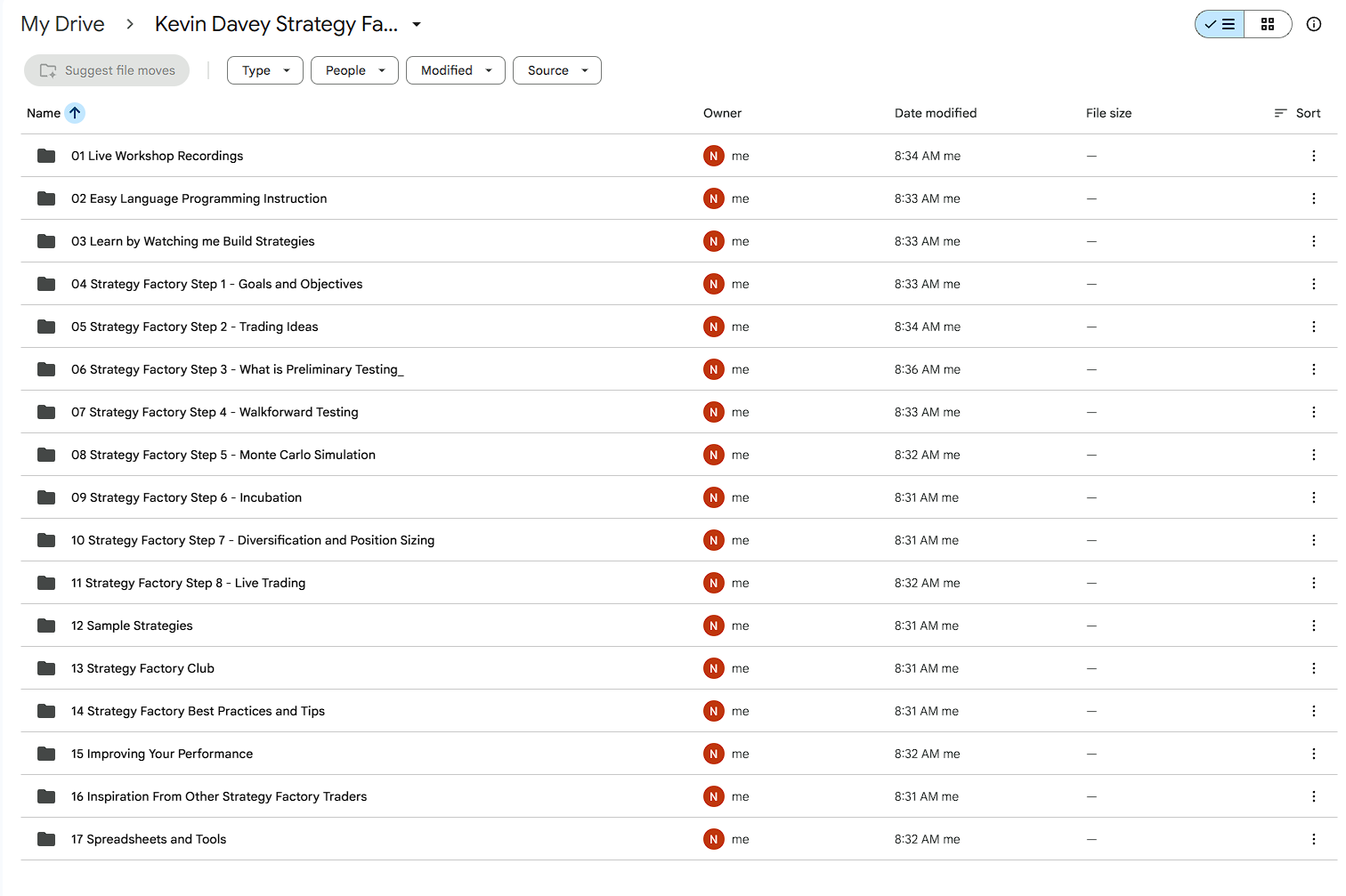Select folder 10 Diversification and Position Sizing
Image resolution: width=1346 pixels, height=896 pixels.
coord(679,540)
